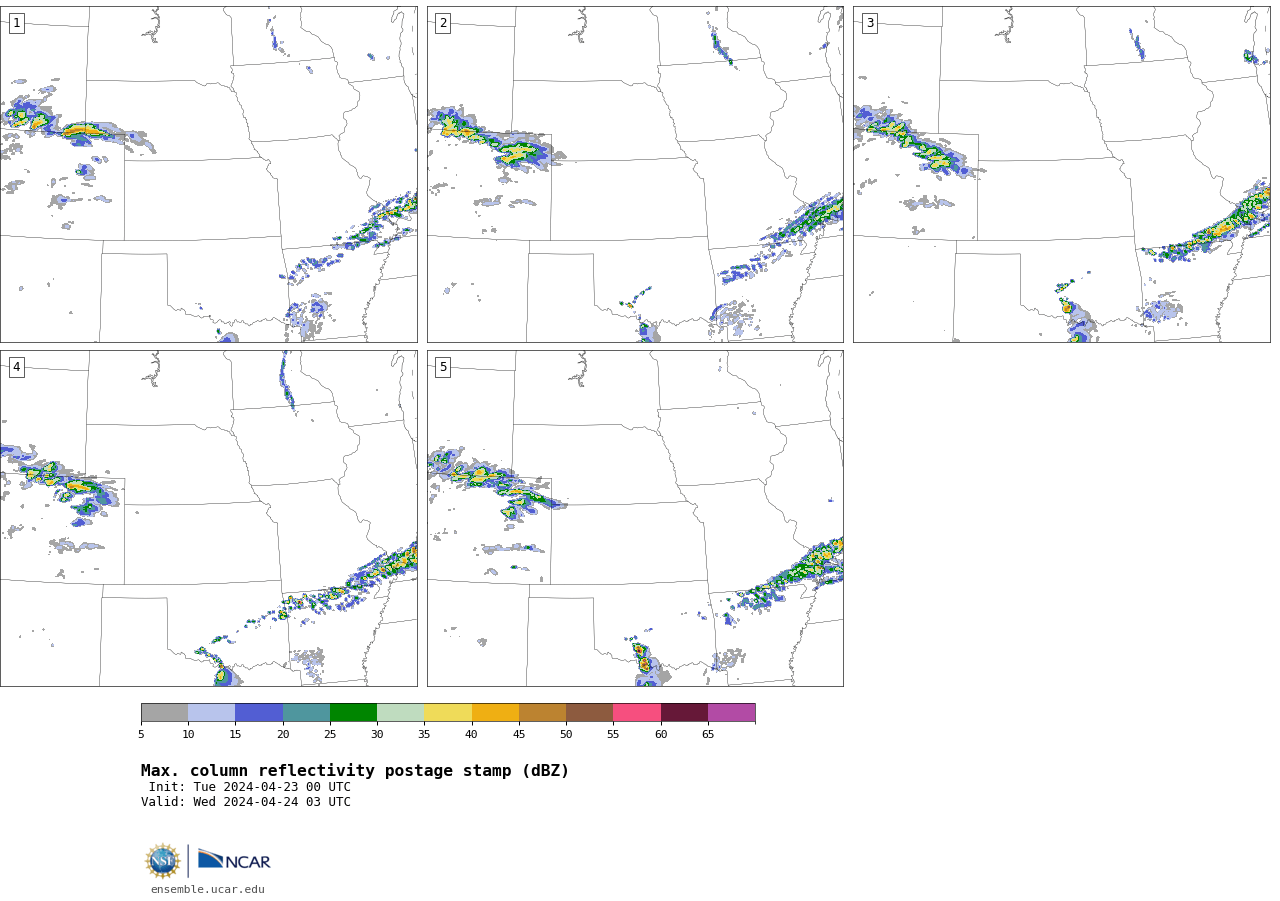Click the panel number label 5
Viewport: 1280px width, 901px height.
[x=443, y=367]
